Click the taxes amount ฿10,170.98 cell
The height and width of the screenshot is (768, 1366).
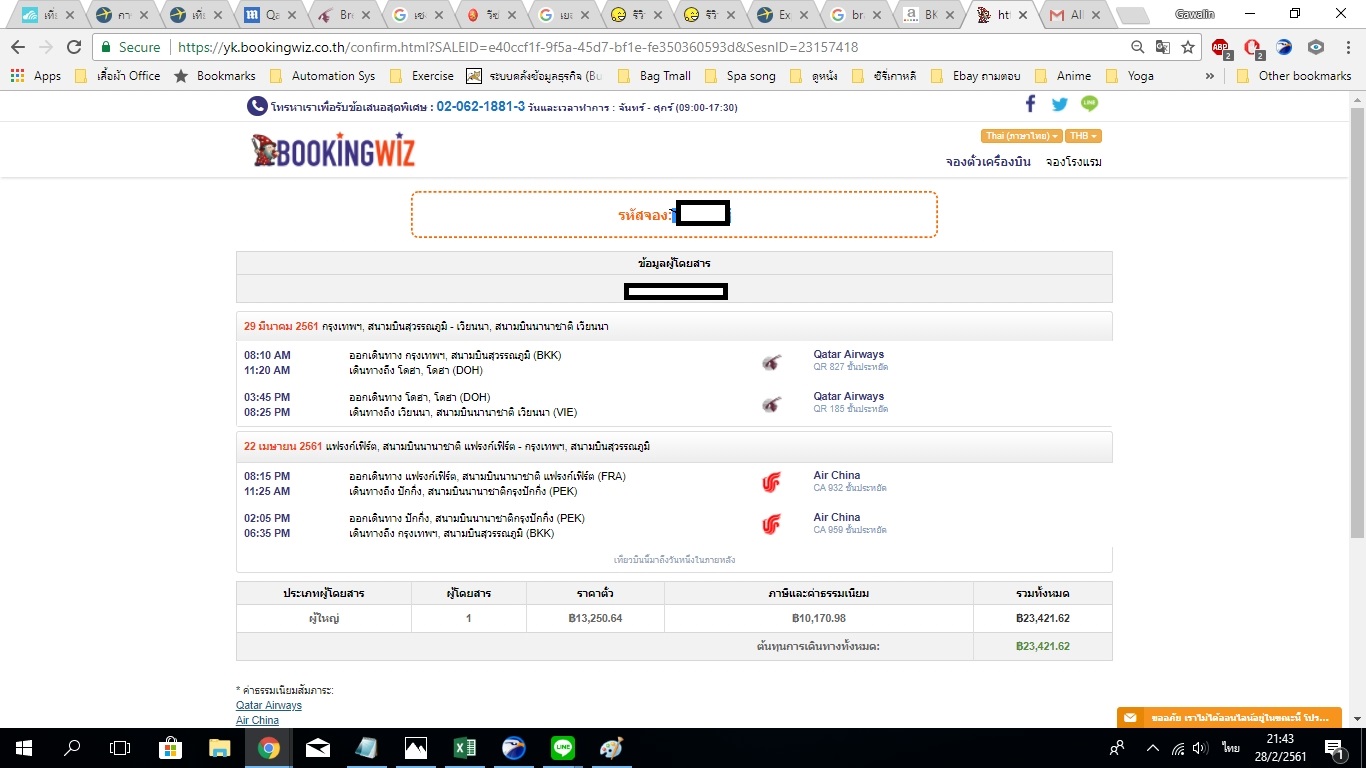pyautogui.click(x=819, y=618)
